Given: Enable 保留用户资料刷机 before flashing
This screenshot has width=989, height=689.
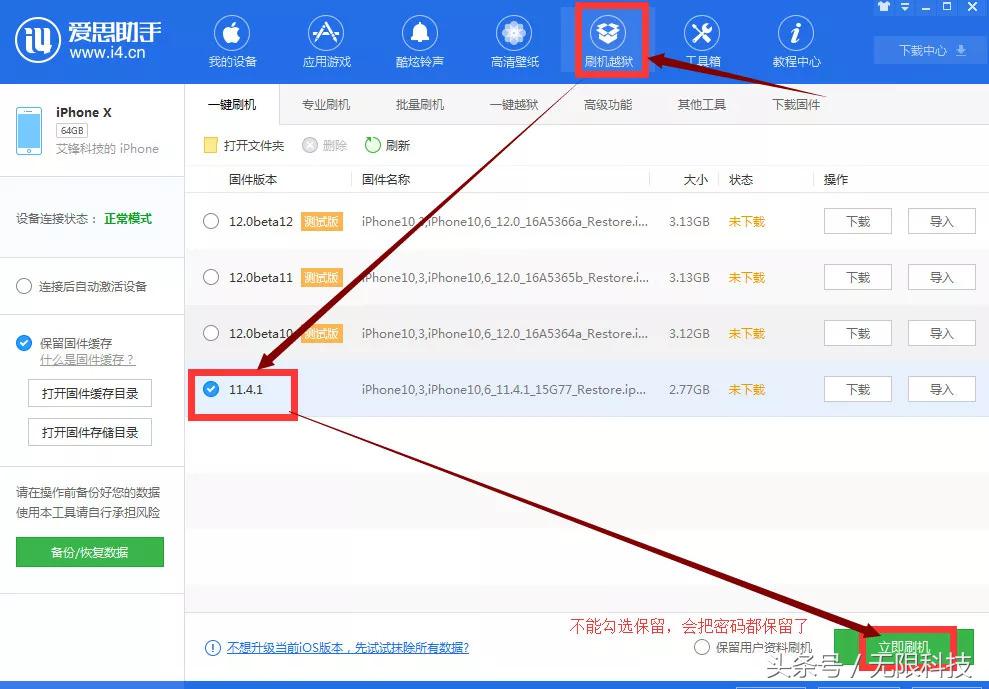Looking at the screenshot, I should coord(703,647).
